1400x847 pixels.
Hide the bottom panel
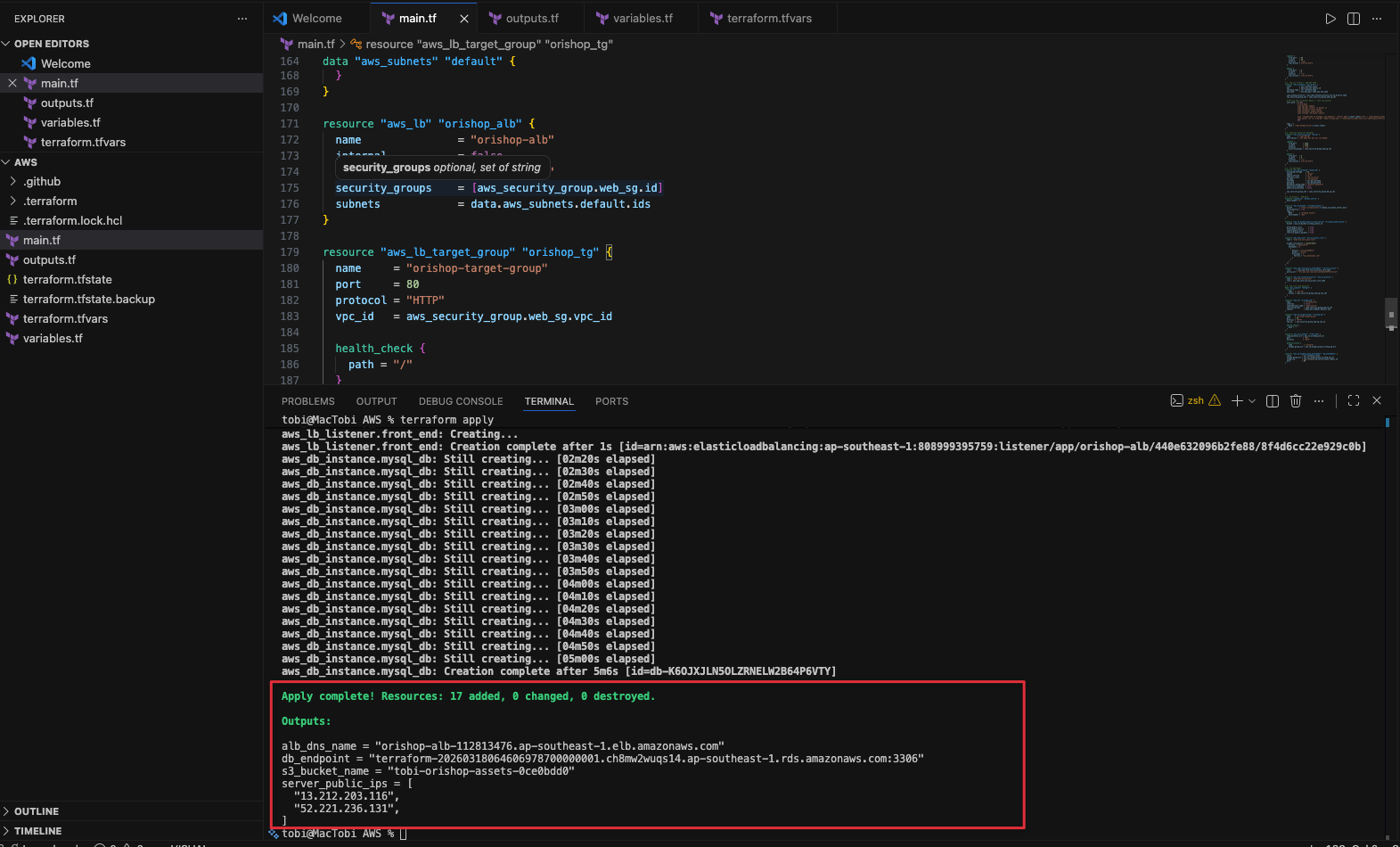[x=1377, y=401]
